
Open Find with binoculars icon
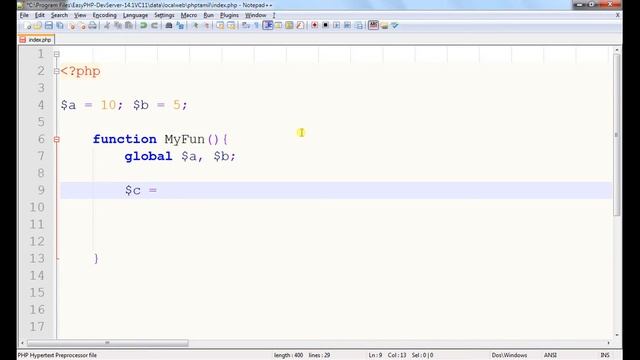169,26
